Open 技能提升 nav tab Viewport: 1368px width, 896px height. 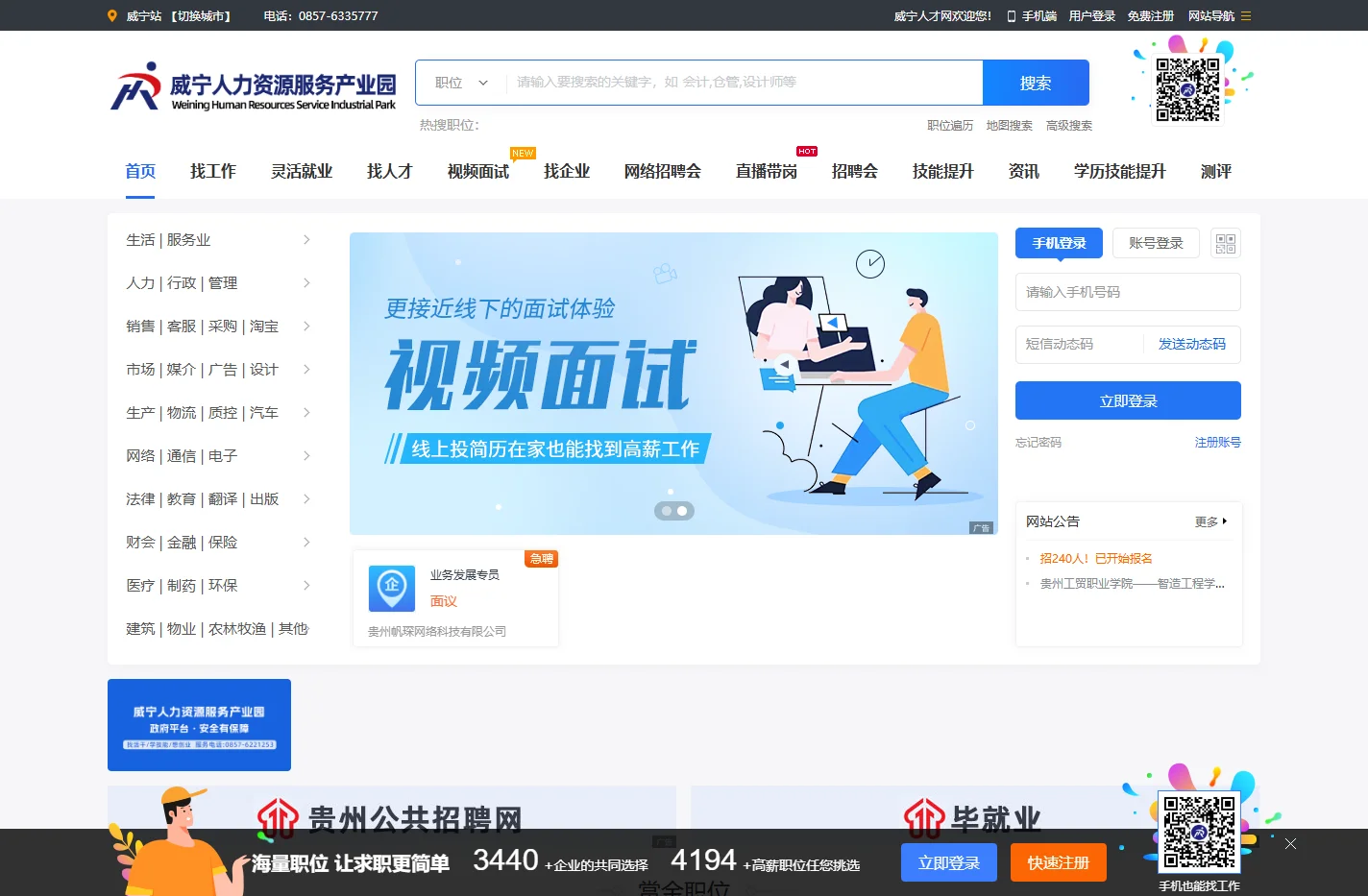(x=943, y=171)
